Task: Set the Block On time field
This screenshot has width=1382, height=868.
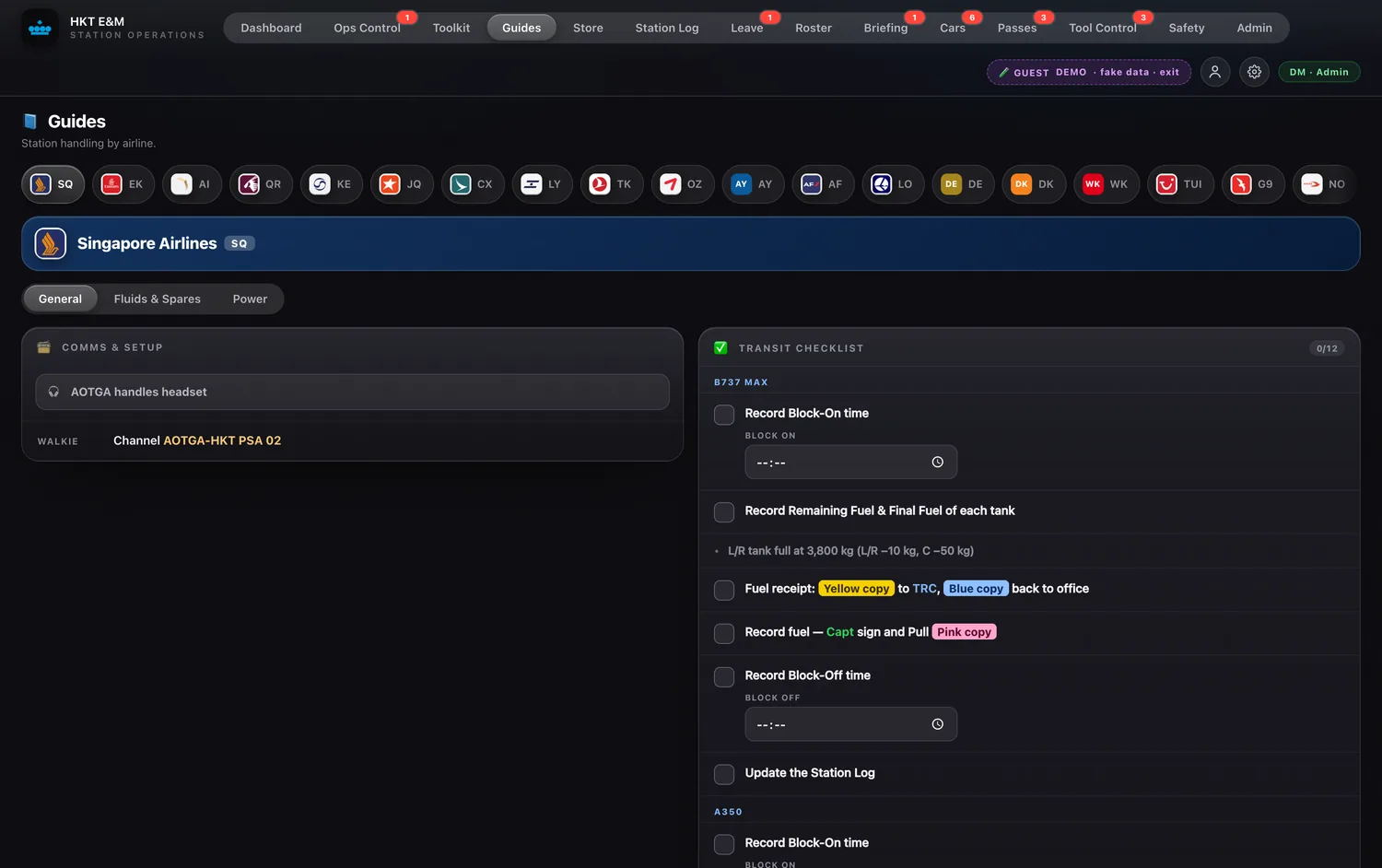Action: (x=851, y=463)
